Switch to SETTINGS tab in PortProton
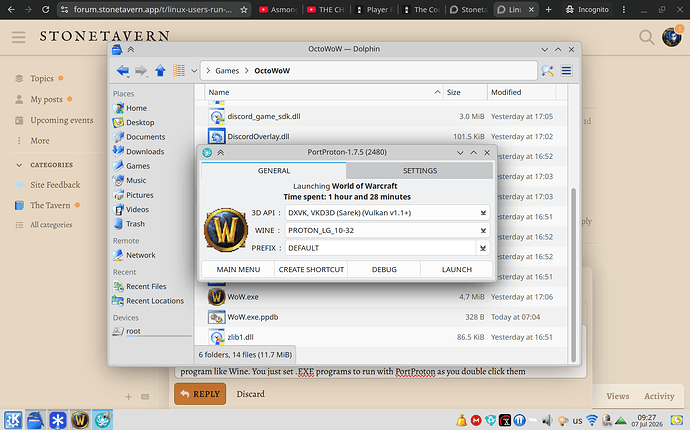The image size is (690, 430). tap(420, 171)
